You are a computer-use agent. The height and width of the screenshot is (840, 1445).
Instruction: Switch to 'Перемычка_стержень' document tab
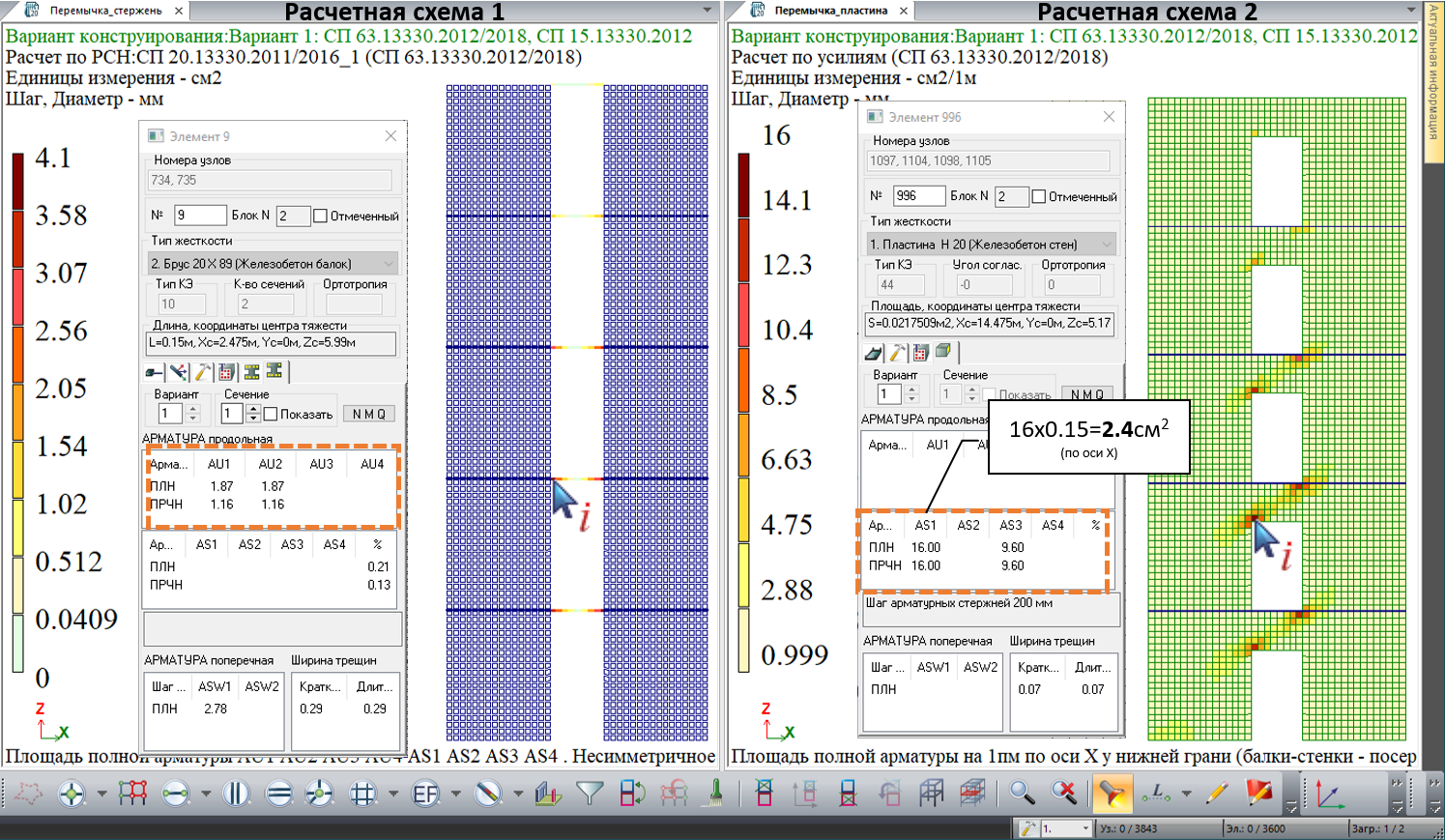(105, 11)
